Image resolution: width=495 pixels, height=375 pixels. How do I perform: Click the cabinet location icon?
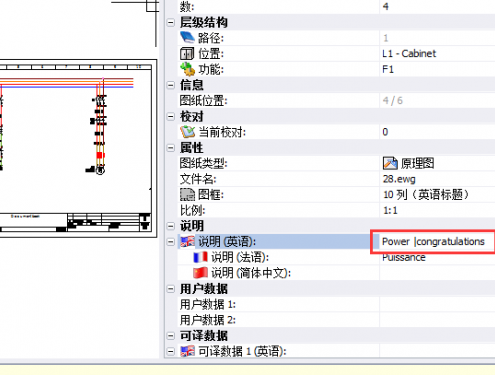(187, 53)
